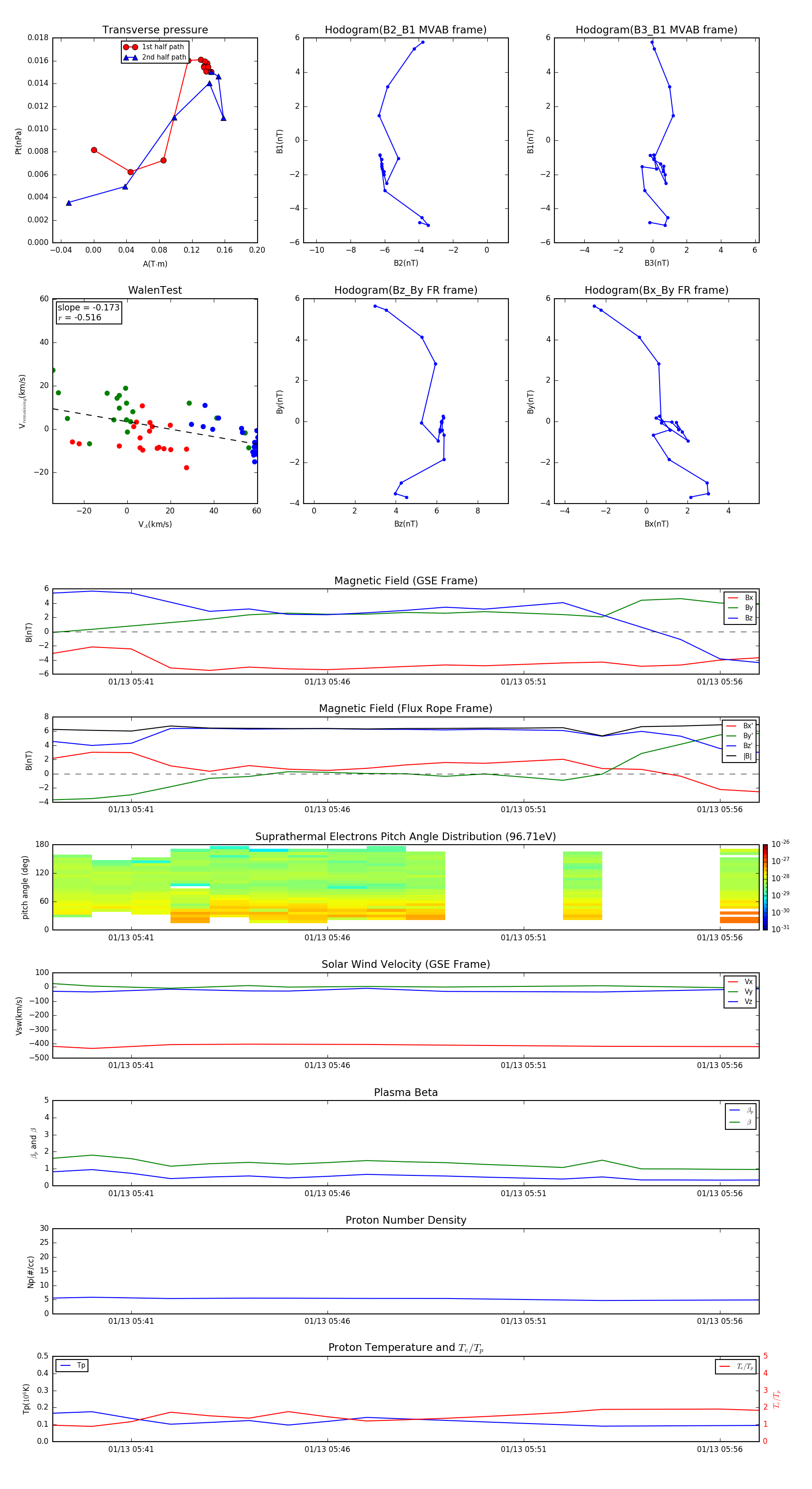Click 'Solar Wind Velocity (GSE Frame)' title
812x1489 pixels.
tap(406, 964)
